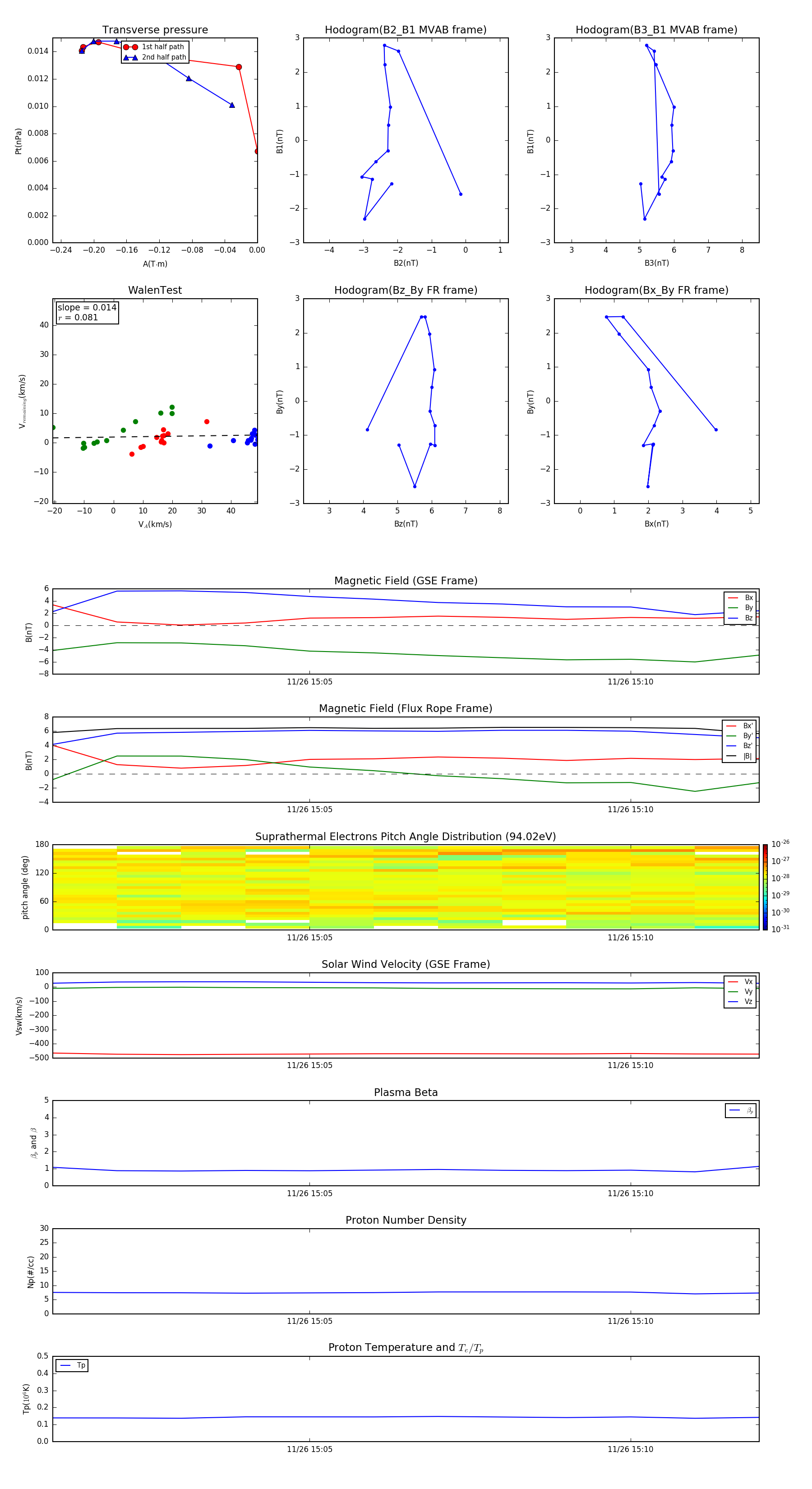This screenshot has height=1489, width=812.
Task: Click the colorbar top label 10^-26
Action: tap(780, 844)
